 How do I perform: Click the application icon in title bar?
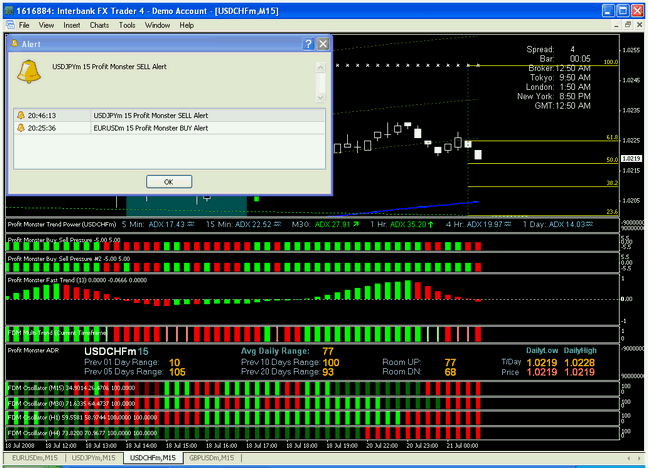[9, 11]
